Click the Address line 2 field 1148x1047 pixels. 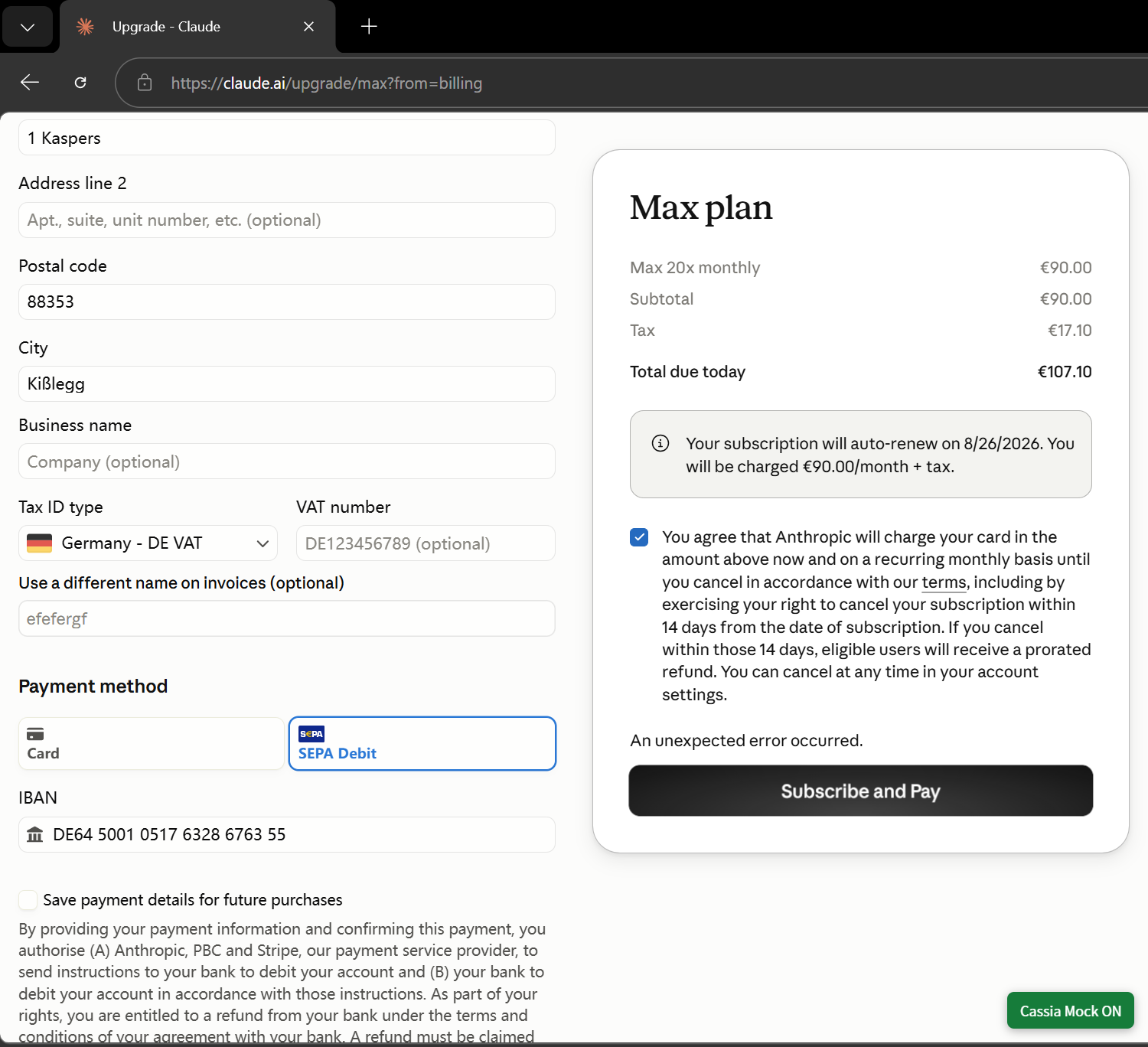[287, 220]
